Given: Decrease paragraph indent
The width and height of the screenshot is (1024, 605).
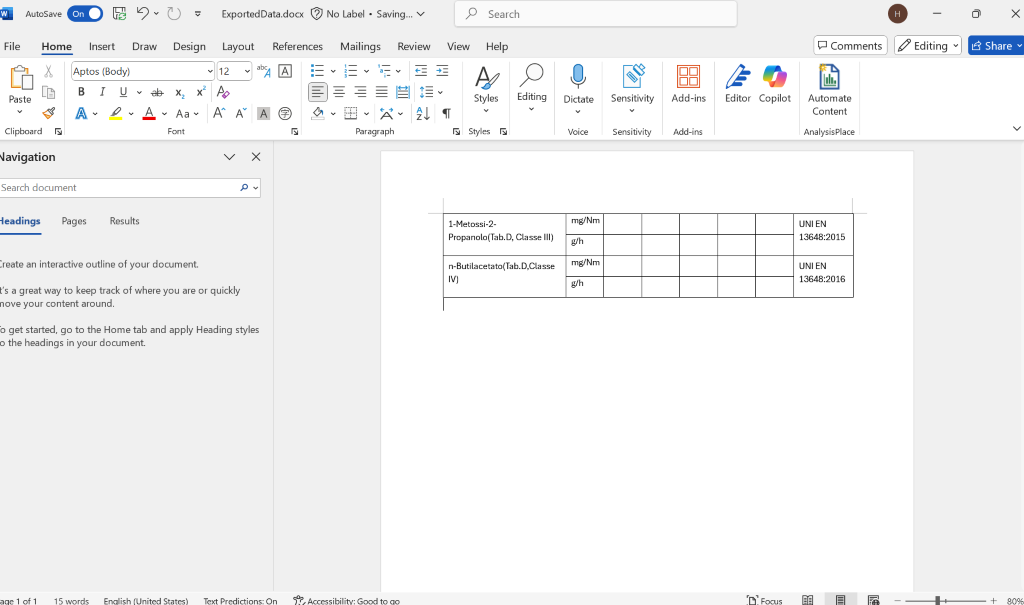Looking at the screenshot, I should click(421, 71).
